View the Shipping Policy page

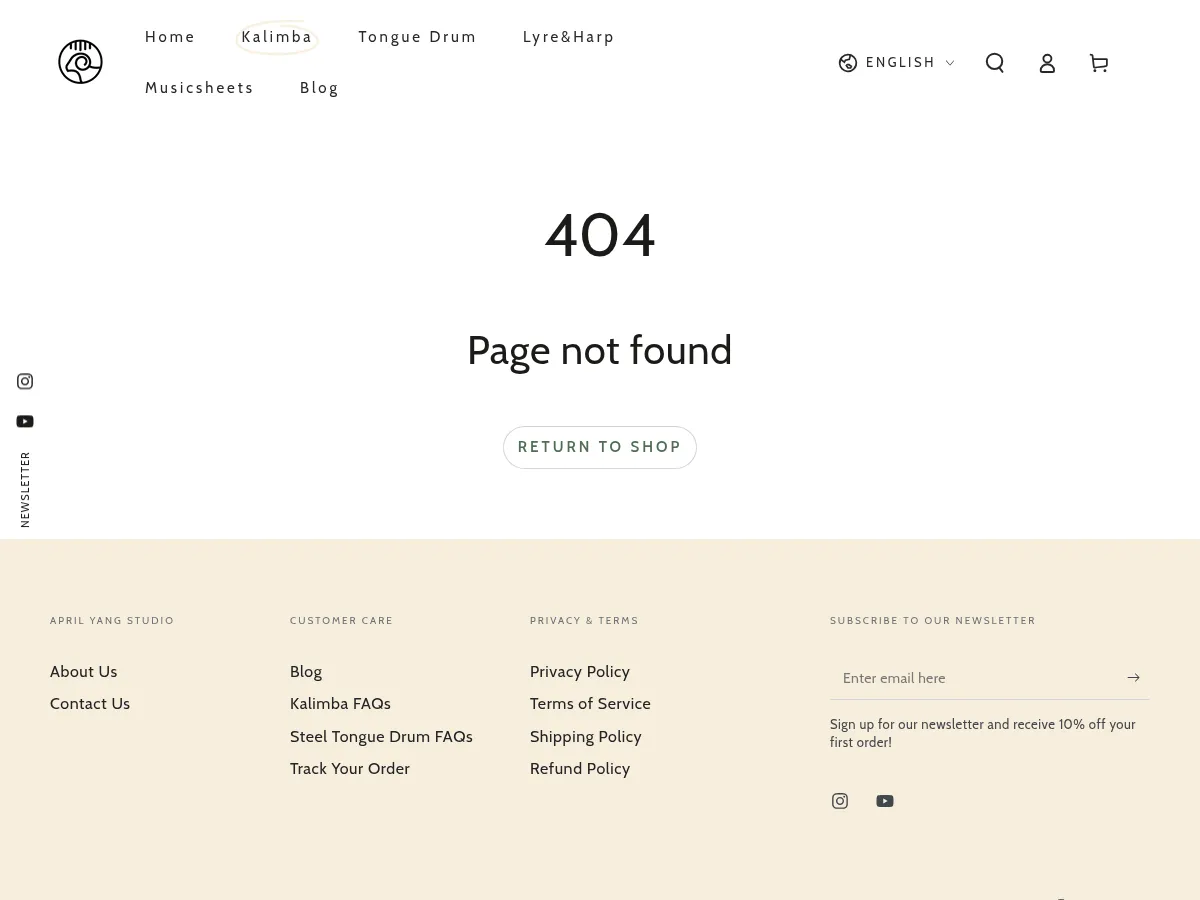(585, 737)
